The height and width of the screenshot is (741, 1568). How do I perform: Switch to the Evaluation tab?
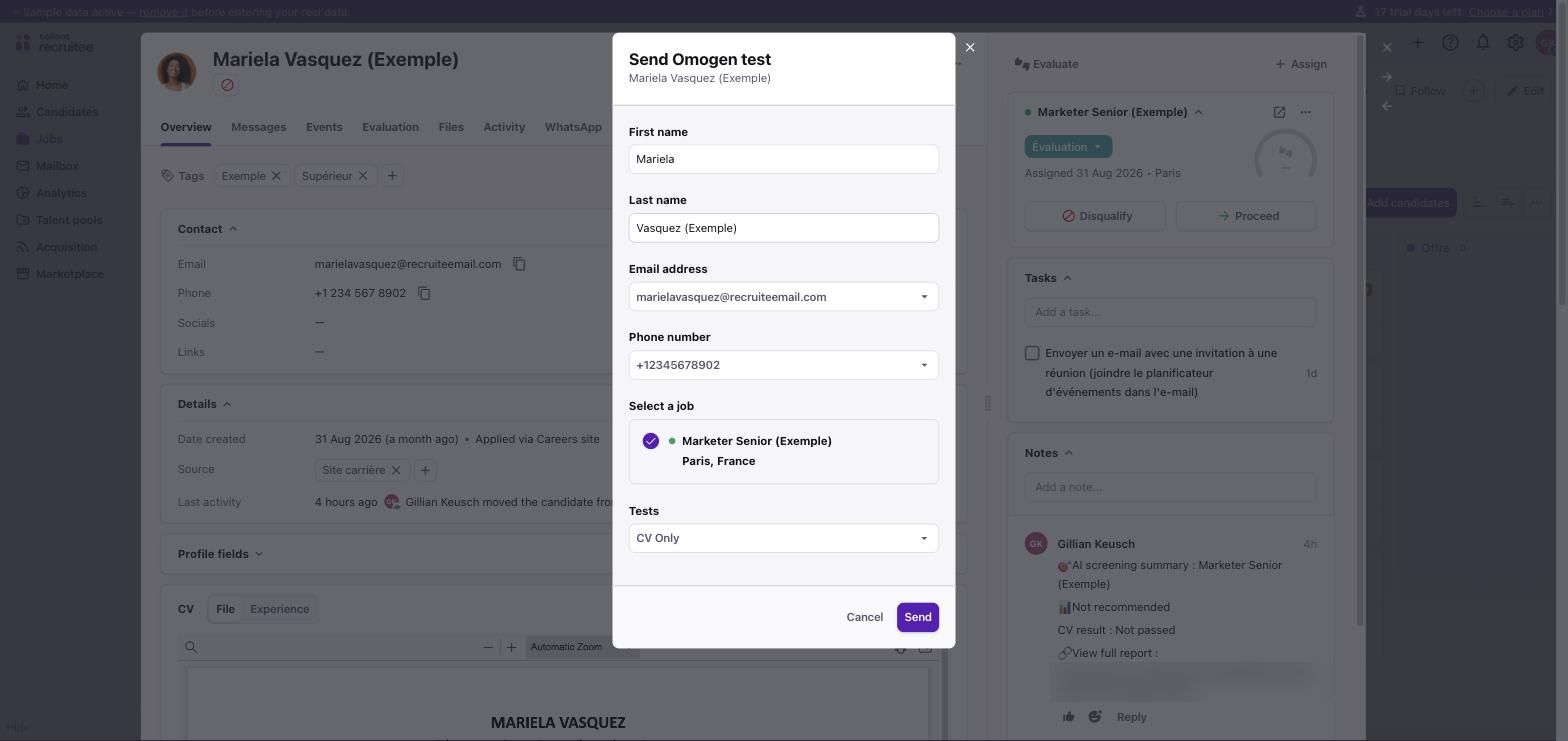click(x=390, y=127)
